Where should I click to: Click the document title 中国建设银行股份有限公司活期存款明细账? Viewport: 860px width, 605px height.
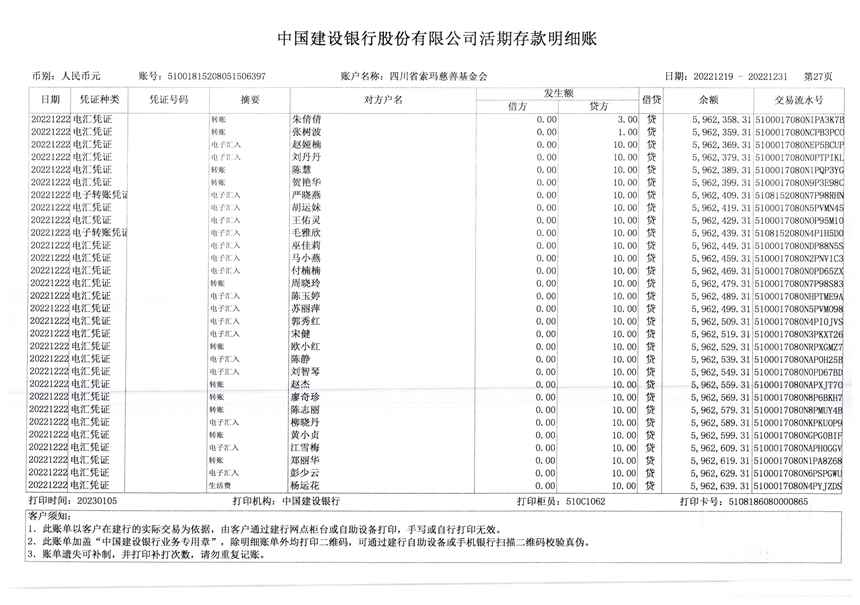[x=437, y=38]
